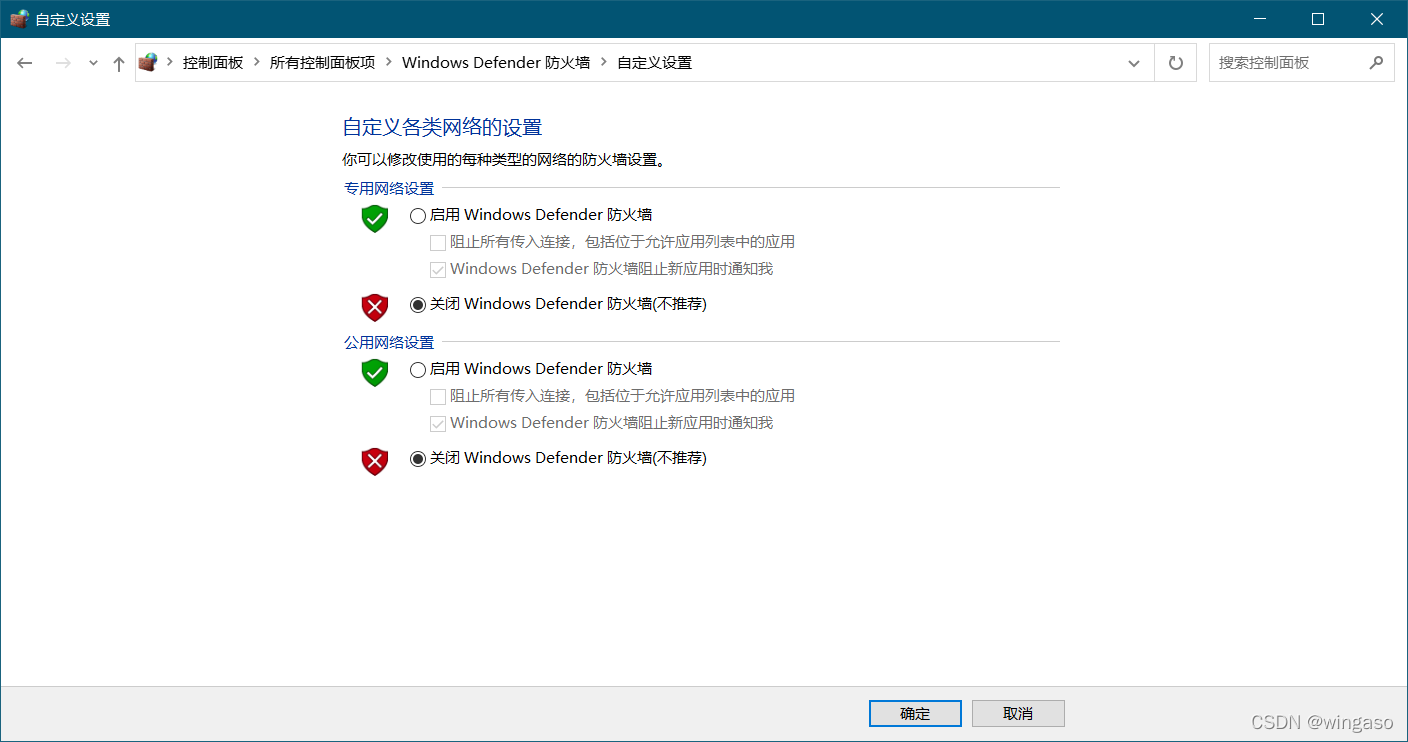Refresh the control panel page

point(1176,63)
